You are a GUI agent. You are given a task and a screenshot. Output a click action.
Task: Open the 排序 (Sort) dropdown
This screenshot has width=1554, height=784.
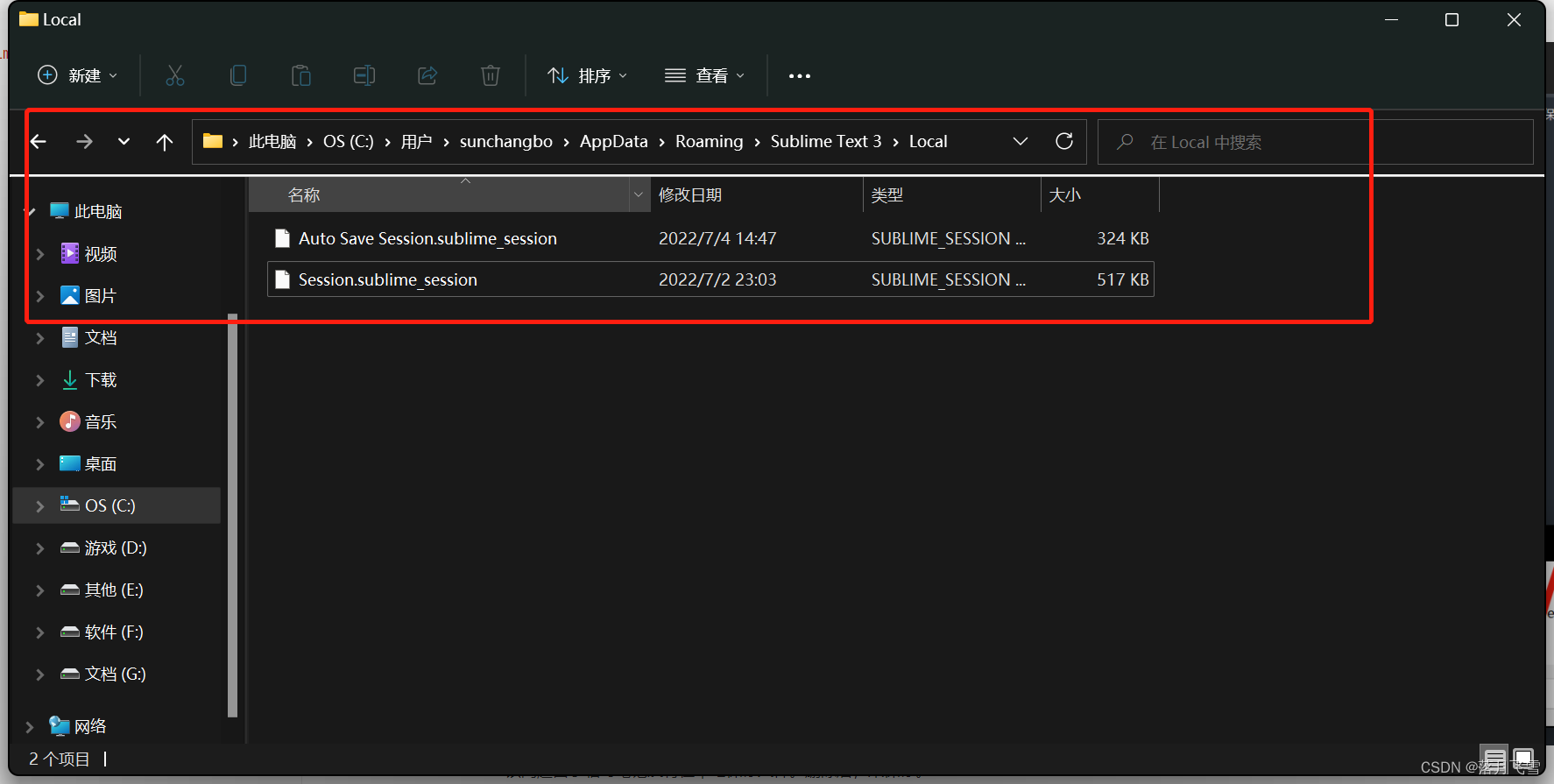click(x=588, y=75)
